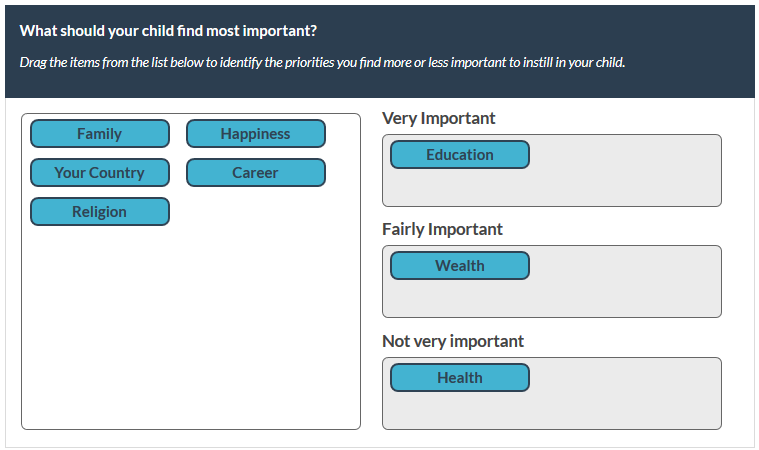Click the Very Important heading
The image size is (759, 450).
tap(439, 118)
